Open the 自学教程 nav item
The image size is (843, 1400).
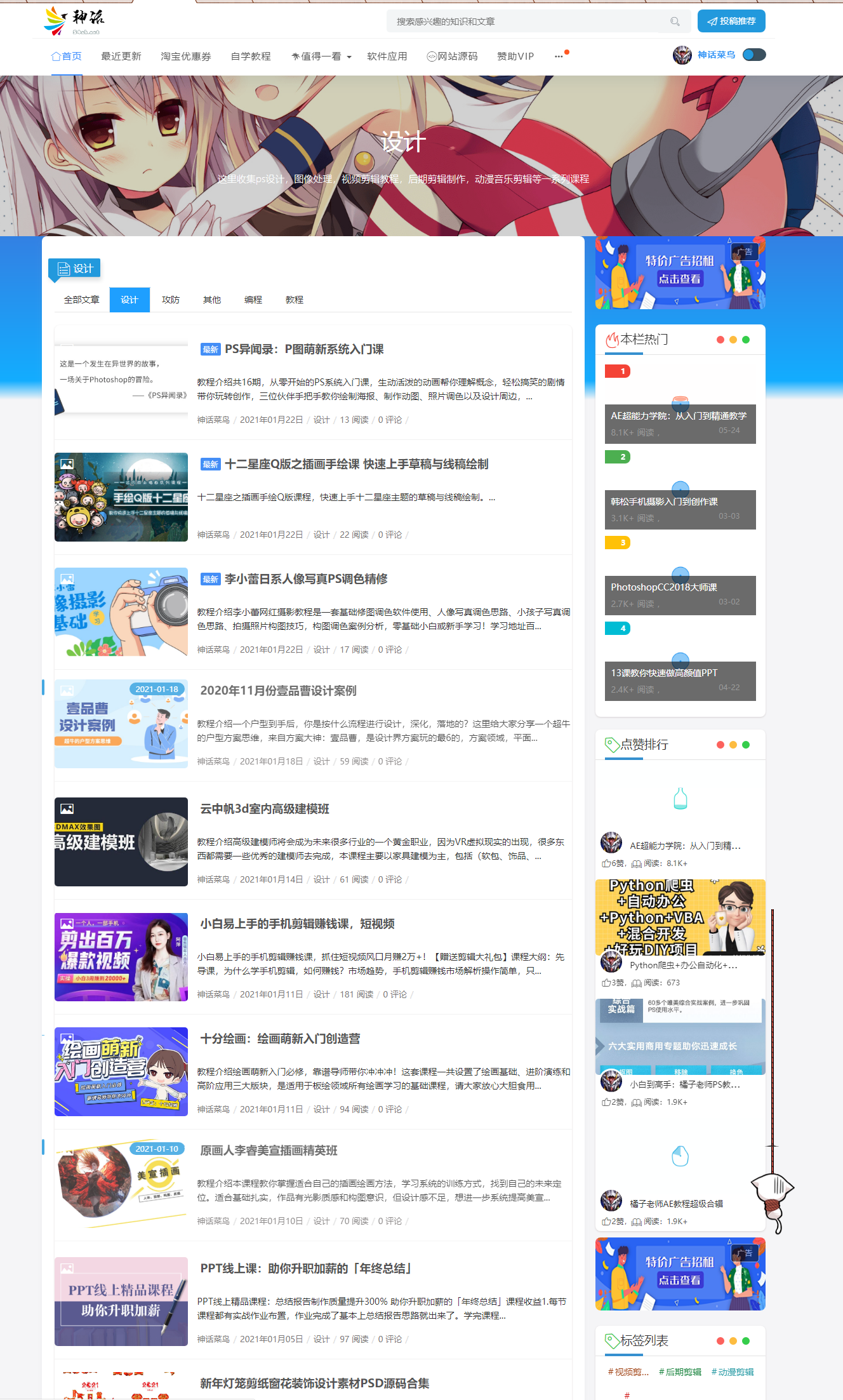(x=251, y=57)
